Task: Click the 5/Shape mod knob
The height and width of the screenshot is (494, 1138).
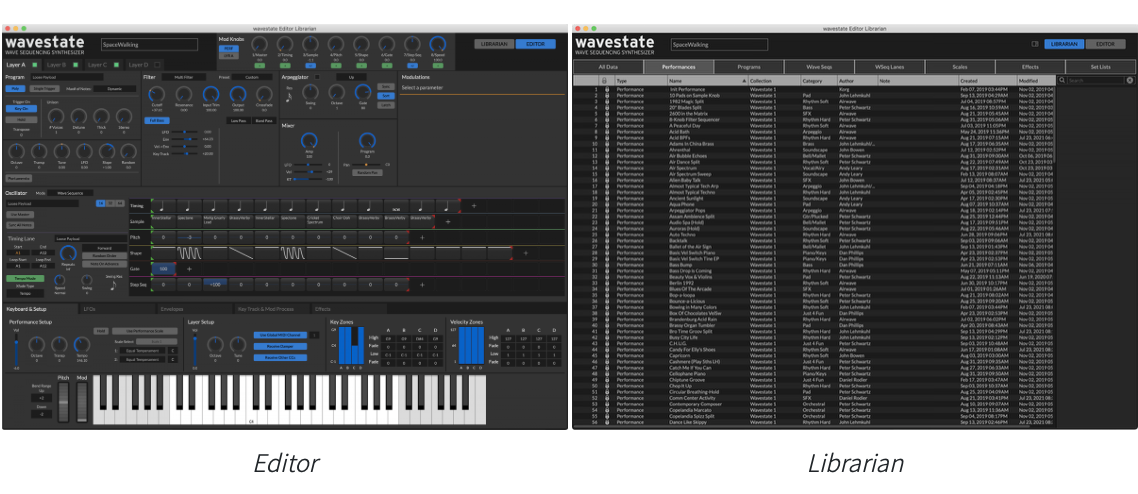Action: click(x=361, y=44)
